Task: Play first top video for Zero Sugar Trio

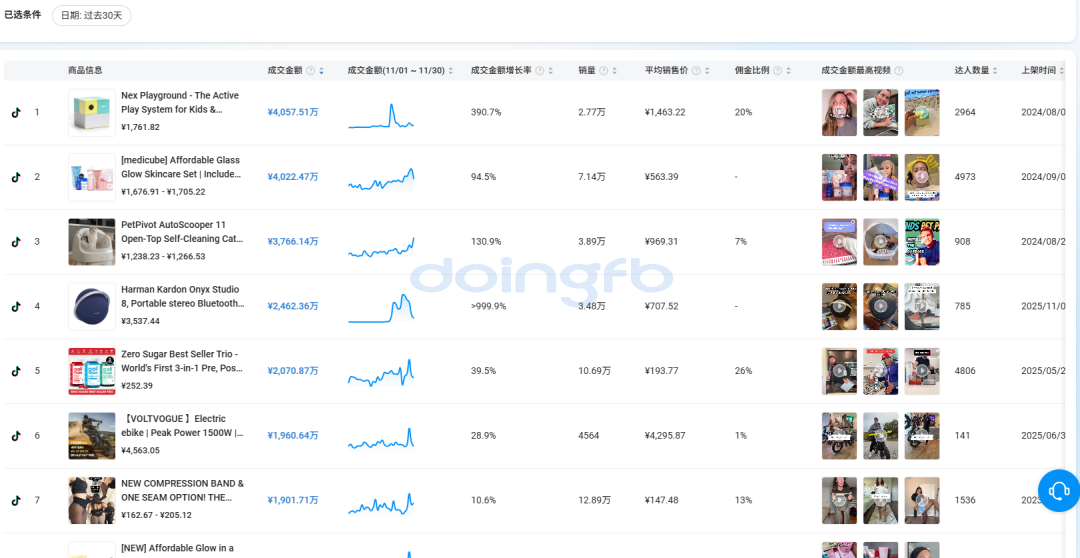Action: [839, 371]
